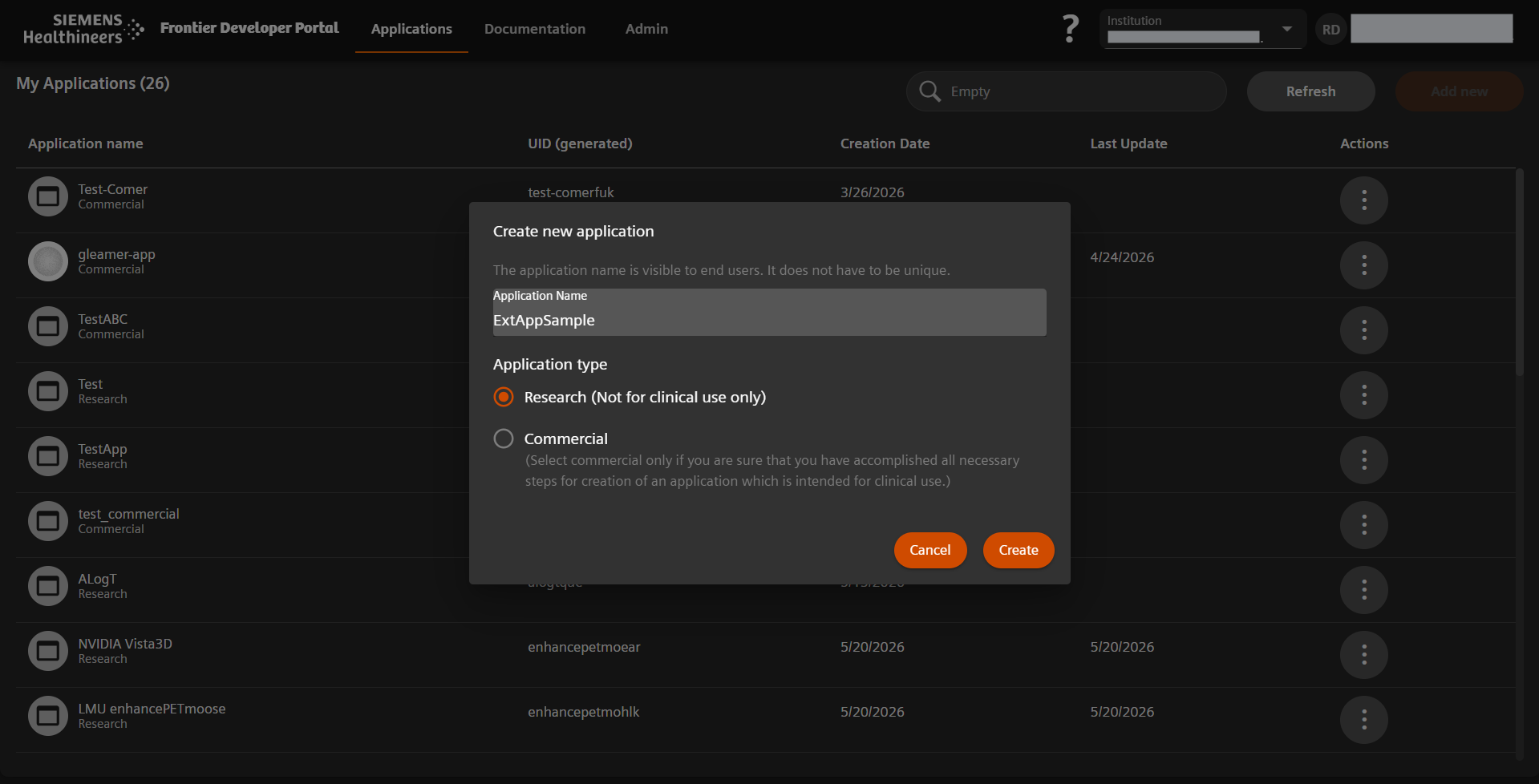Open actions menu for ALogT

(1363, 590)
